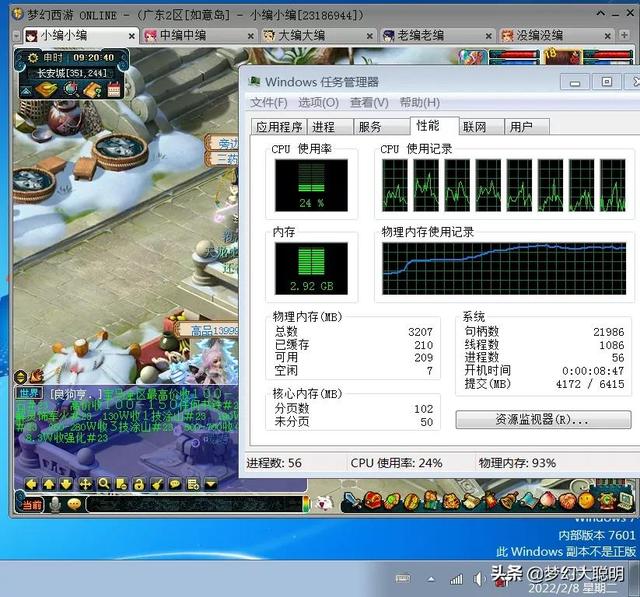Add a new game tab with plus button
The height and width of the screenshot is (597, 640).
point(624,35)
